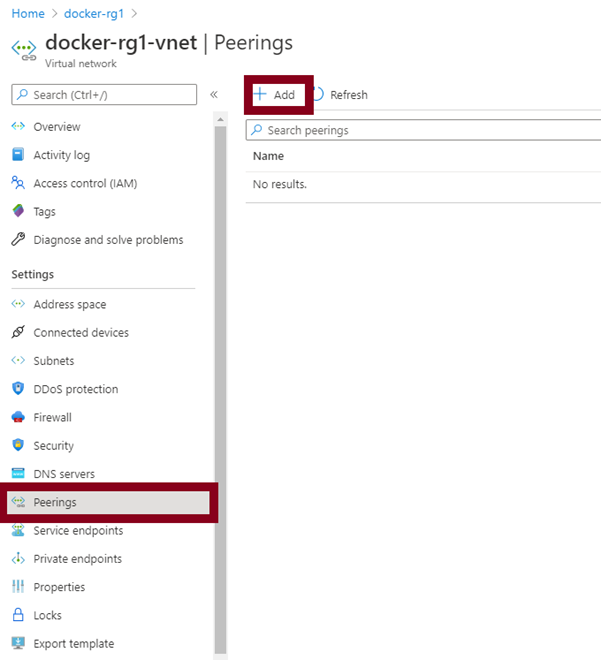Click the Overview icon in the sidebar
Viewport: 601px width, 660px height.
(18, 126)
